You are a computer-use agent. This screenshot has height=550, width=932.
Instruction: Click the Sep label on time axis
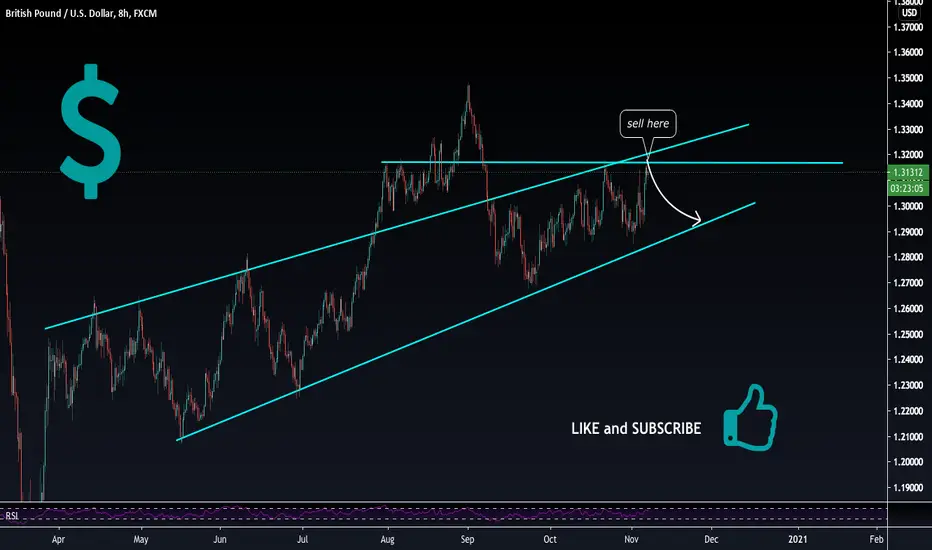click(x=468, y=540)
